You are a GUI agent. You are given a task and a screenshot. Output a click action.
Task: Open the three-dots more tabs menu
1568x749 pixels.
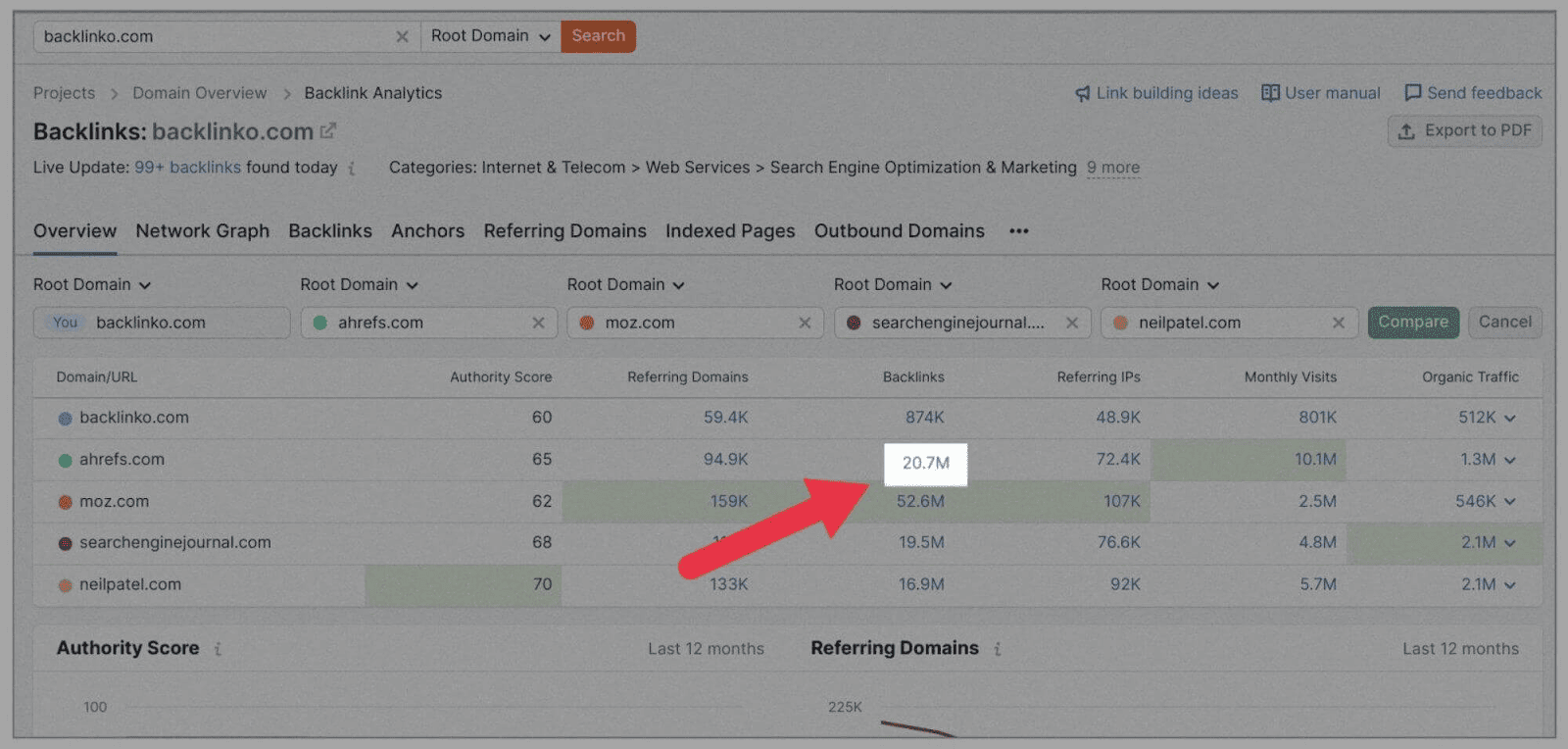coord(1019,231)
